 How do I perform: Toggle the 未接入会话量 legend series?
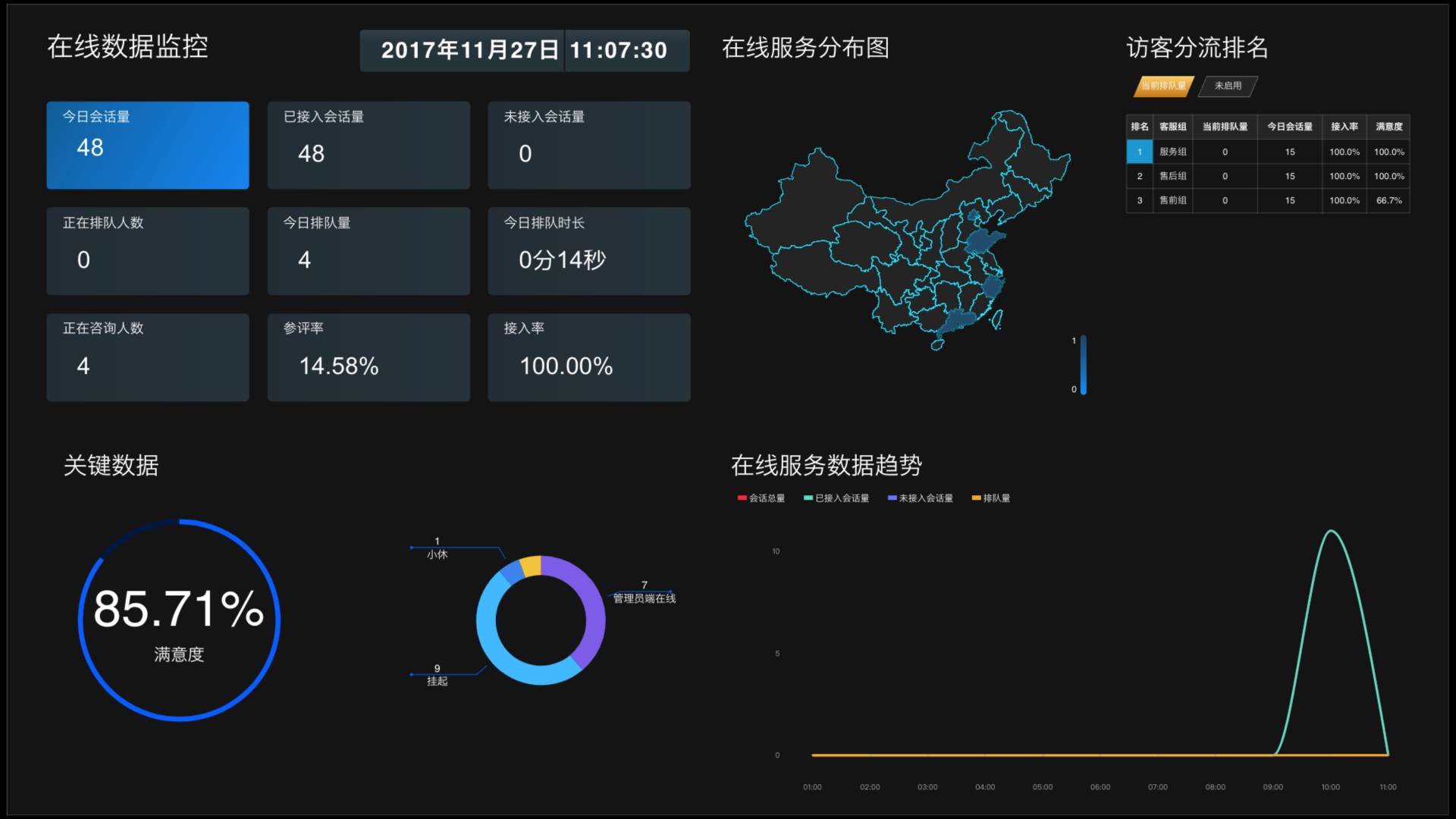click(x=920, y=498)
